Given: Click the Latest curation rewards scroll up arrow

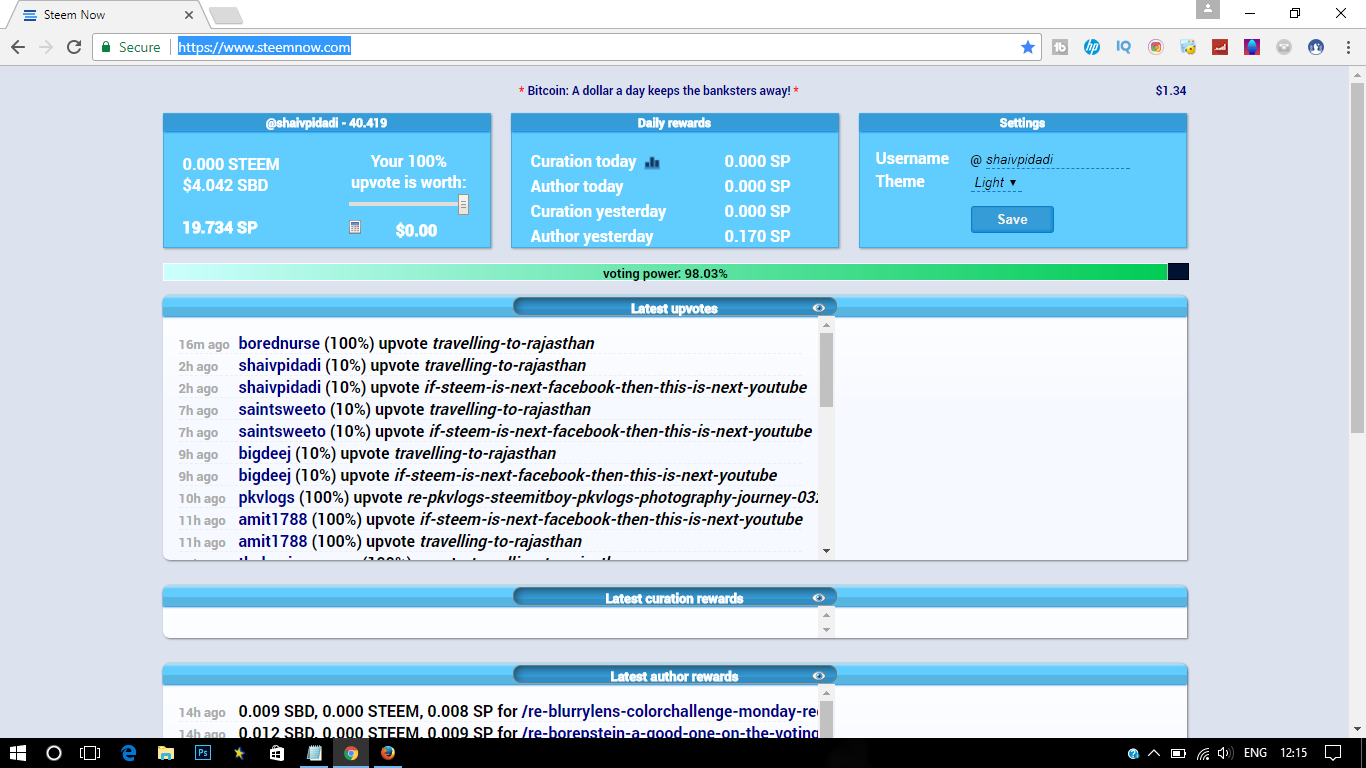Looking at the screenshot, I should coord(826,614).
